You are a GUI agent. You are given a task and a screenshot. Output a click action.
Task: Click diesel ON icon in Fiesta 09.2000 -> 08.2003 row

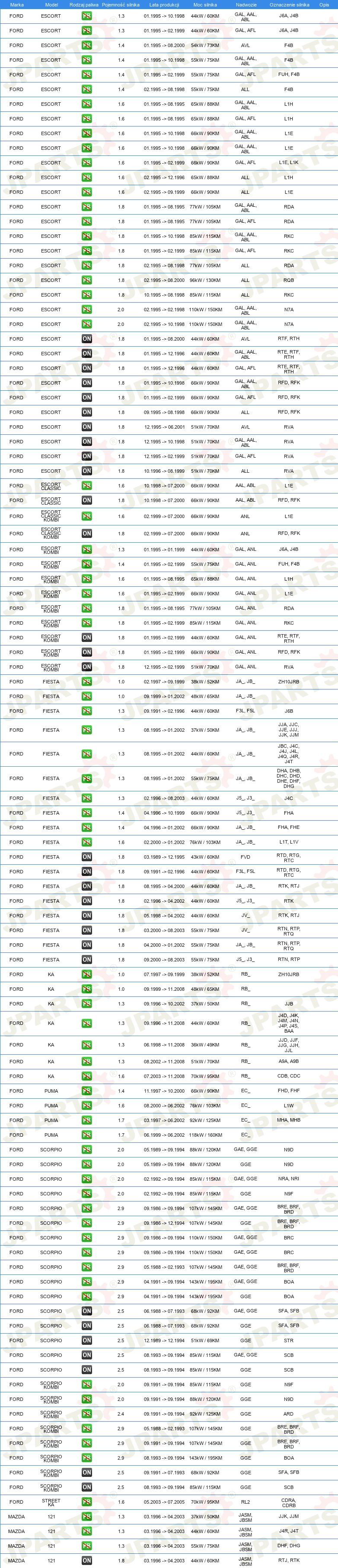[x=86, y=960]
